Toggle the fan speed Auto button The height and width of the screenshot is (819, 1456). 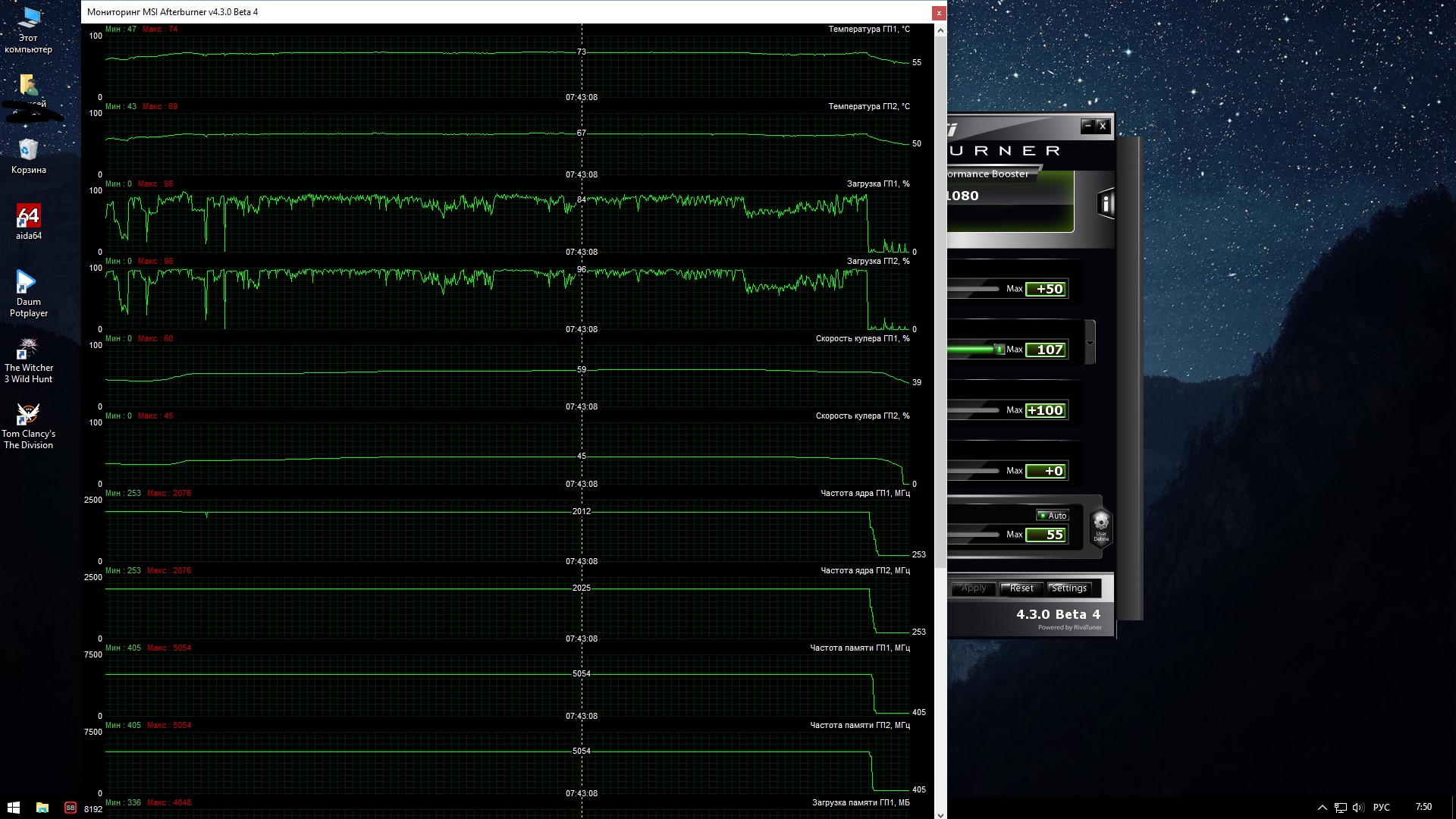pos(1053,516)
